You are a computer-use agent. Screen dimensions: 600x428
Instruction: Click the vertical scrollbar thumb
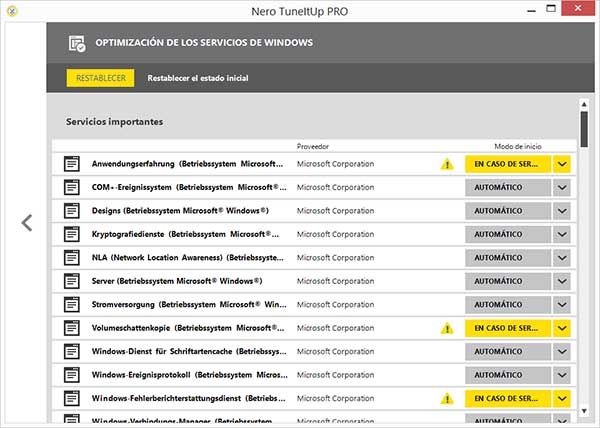coord(584,129)
